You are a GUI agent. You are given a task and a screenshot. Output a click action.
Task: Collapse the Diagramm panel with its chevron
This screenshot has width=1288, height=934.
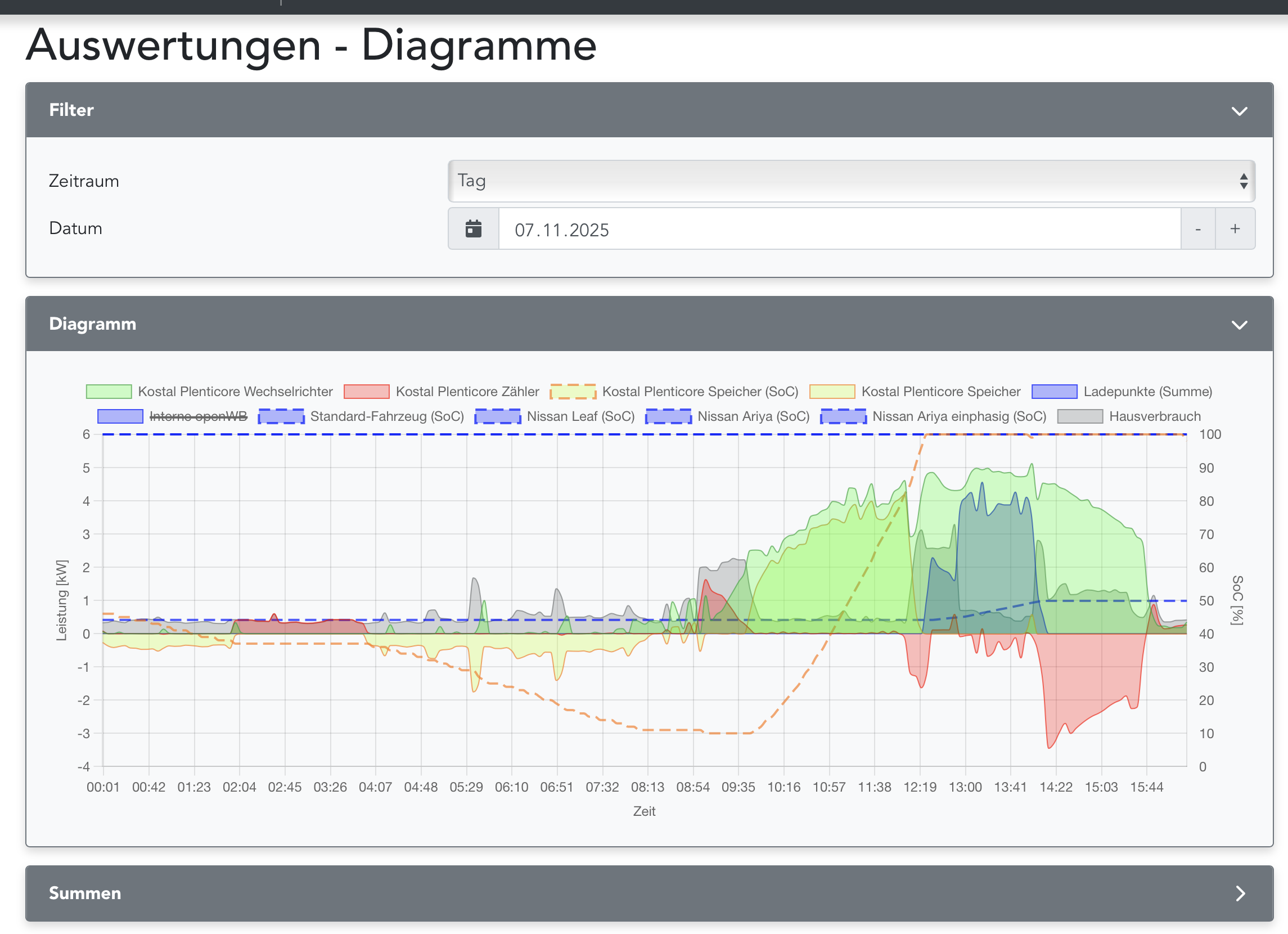point(1239,325)
